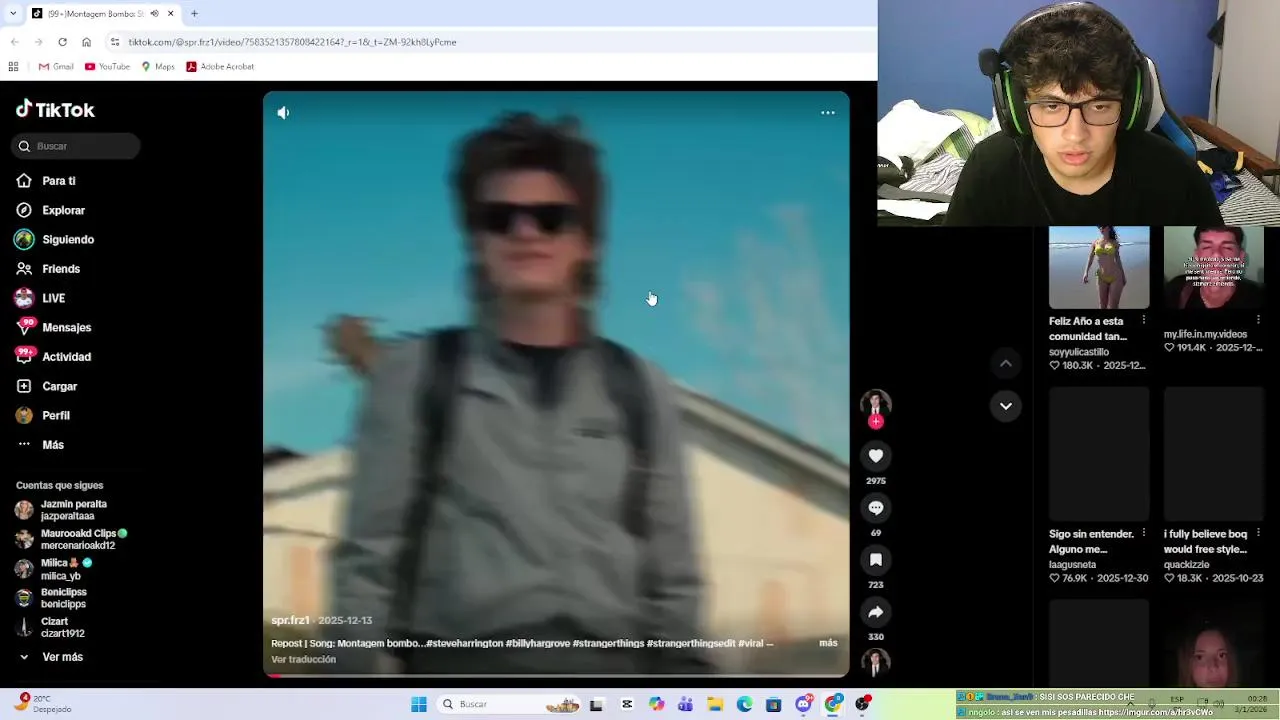The height and width of the screenshot is (720, 1280).
Task: View site information icon in address bar
Action: coord(115,42)
